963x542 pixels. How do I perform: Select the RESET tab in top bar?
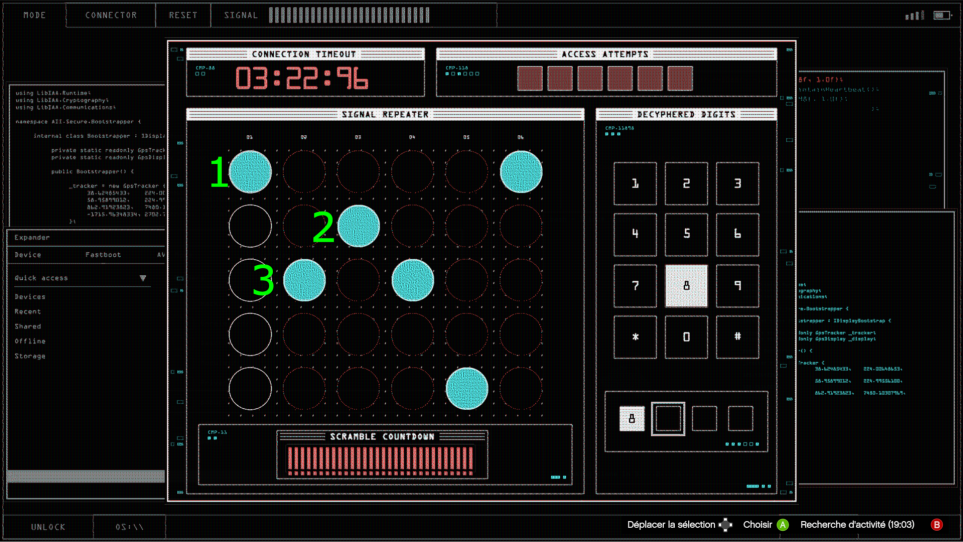tap(183, 16)
